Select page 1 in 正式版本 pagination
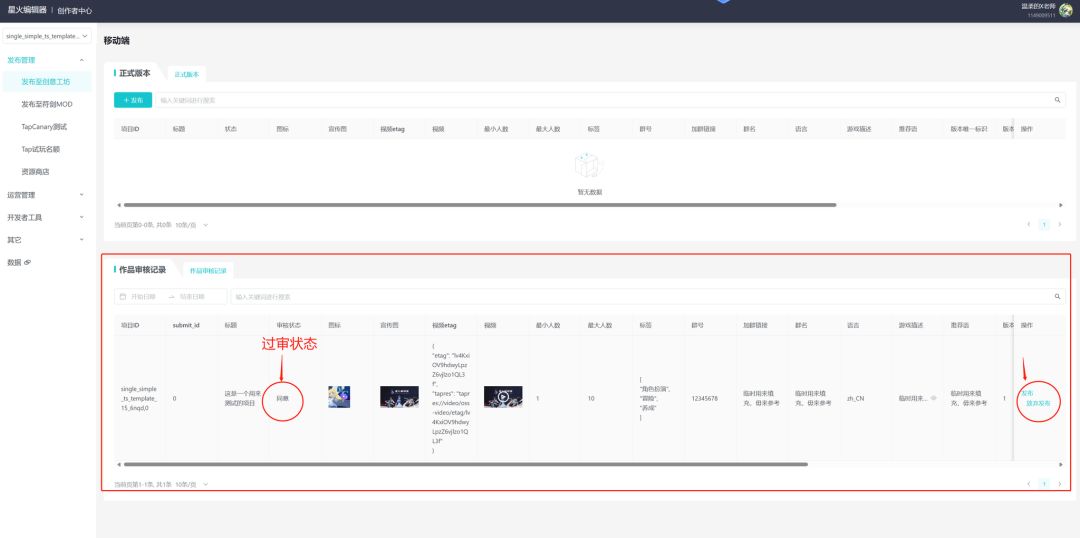 [1044, 225]
